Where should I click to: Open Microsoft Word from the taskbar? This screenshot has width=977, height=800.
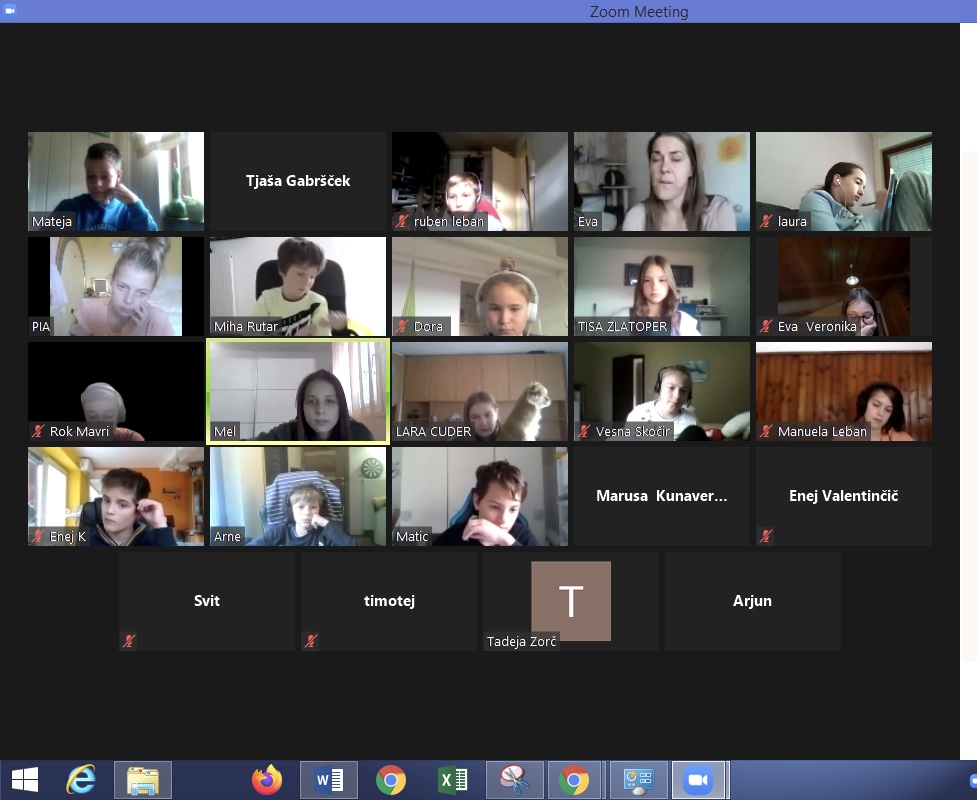point(328,780)
